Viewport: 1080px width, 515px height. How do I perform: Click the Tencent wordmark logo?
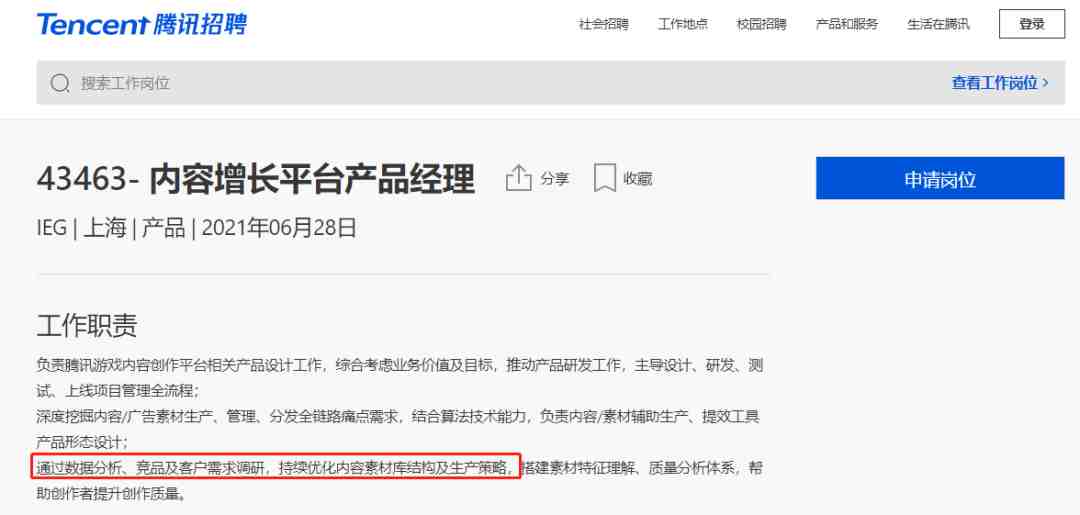[x=92, y=24]
